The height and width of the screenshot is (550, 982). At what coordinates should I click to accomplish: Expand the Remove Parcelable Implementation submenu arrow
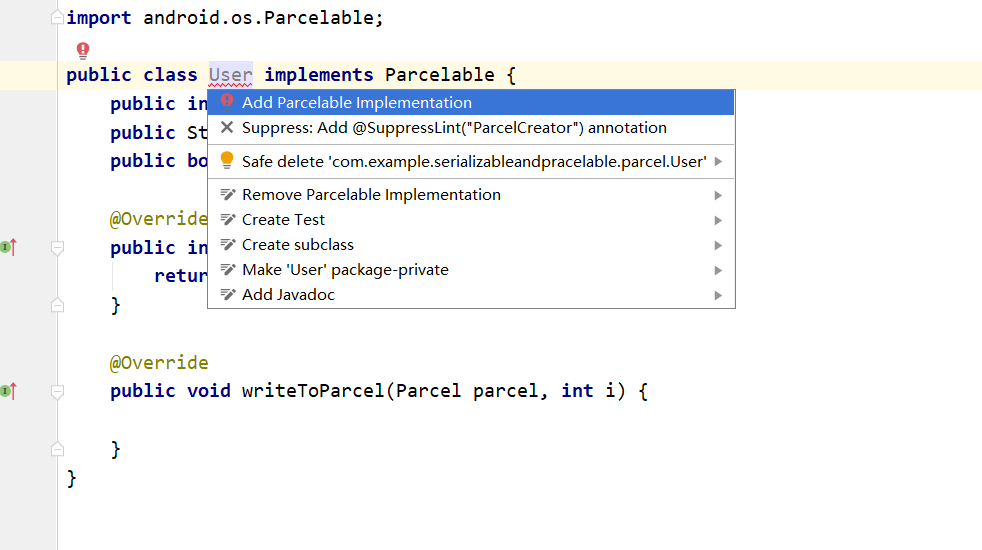click(718, 195)
